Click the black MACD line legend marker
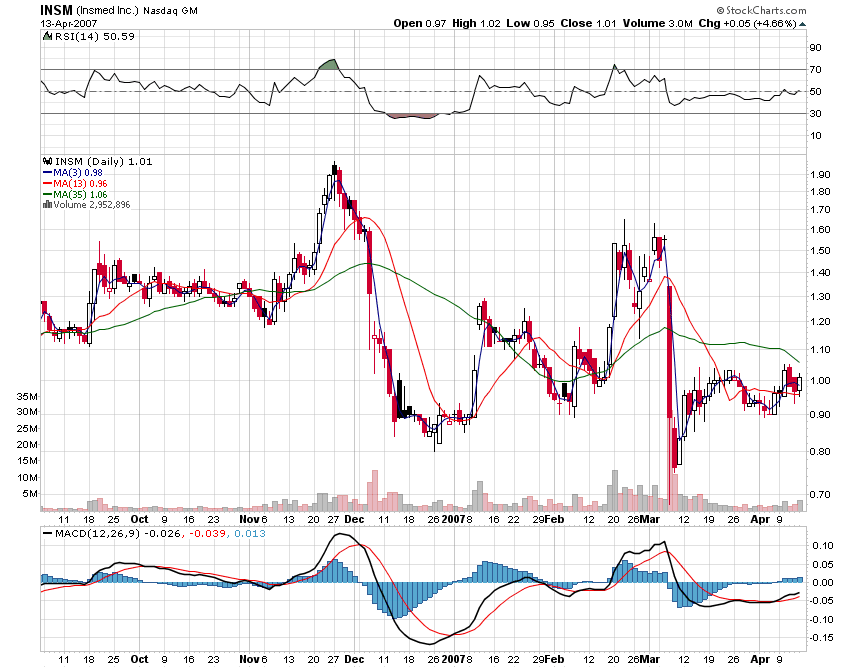The image size is (850, 668). (x=48, y=534)
